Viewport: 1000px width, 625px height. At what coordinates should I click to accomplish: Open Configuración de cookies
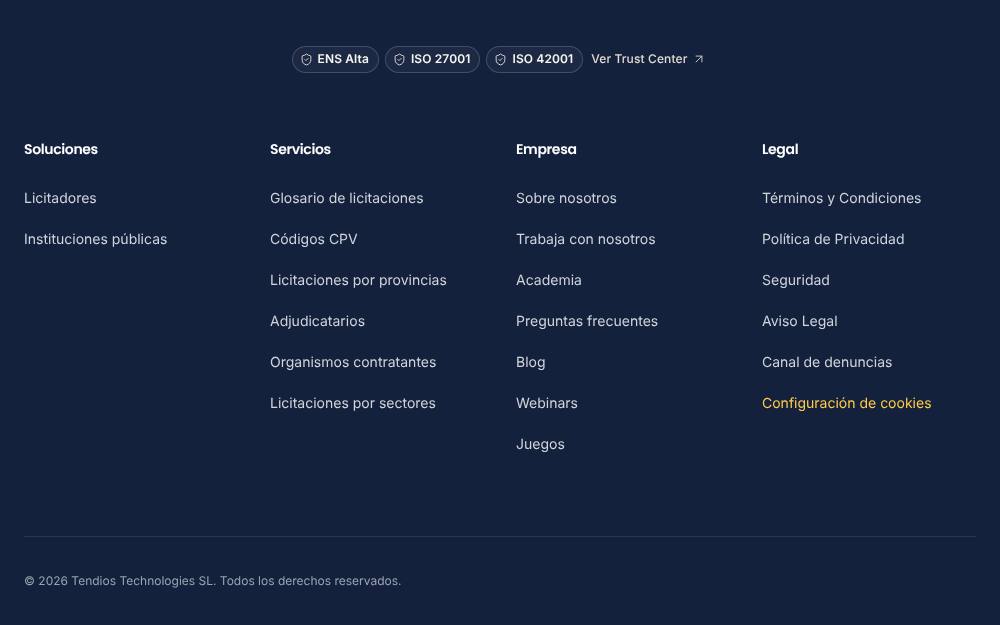[x=846, y=403]
